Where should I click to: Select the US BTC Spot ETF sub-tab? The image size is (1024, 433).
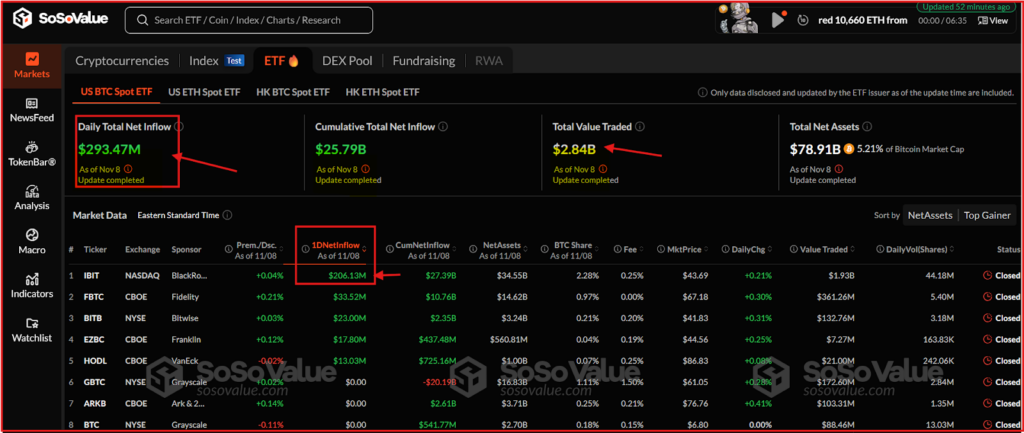[x=116, y=92]
